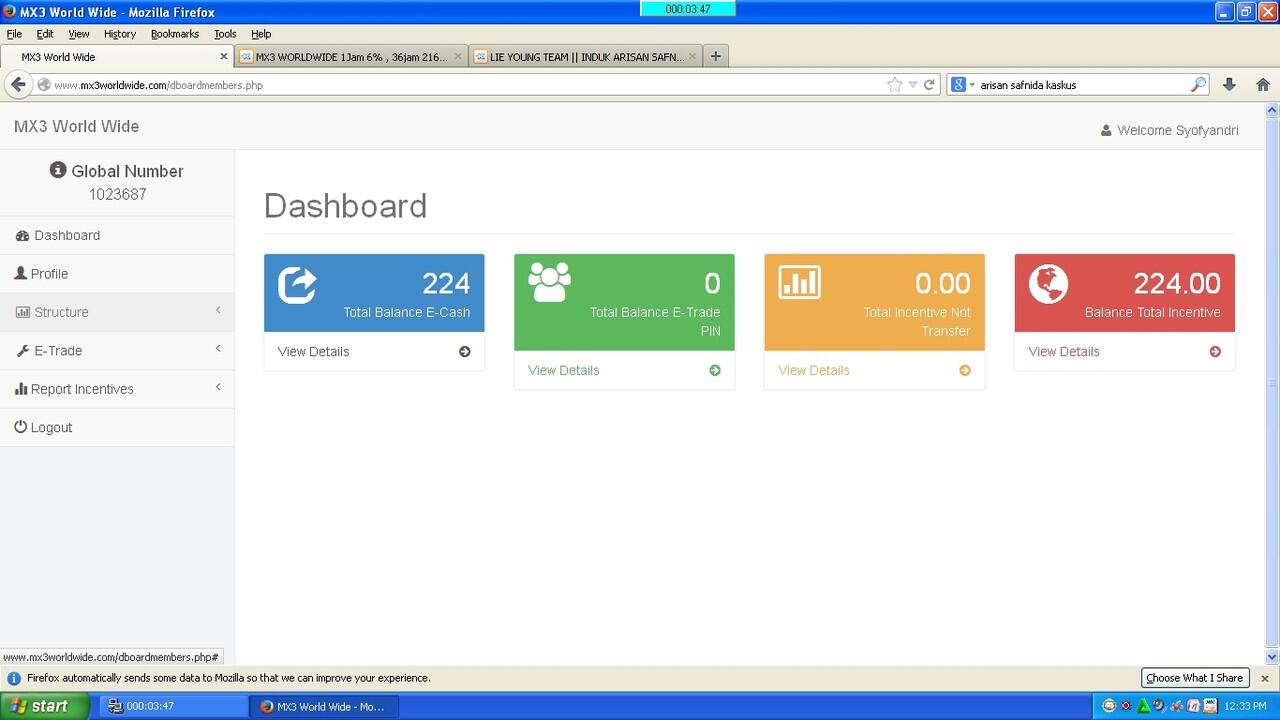
Task: Expand the Report Incentives sidebar menu
Action: point(117,389)
